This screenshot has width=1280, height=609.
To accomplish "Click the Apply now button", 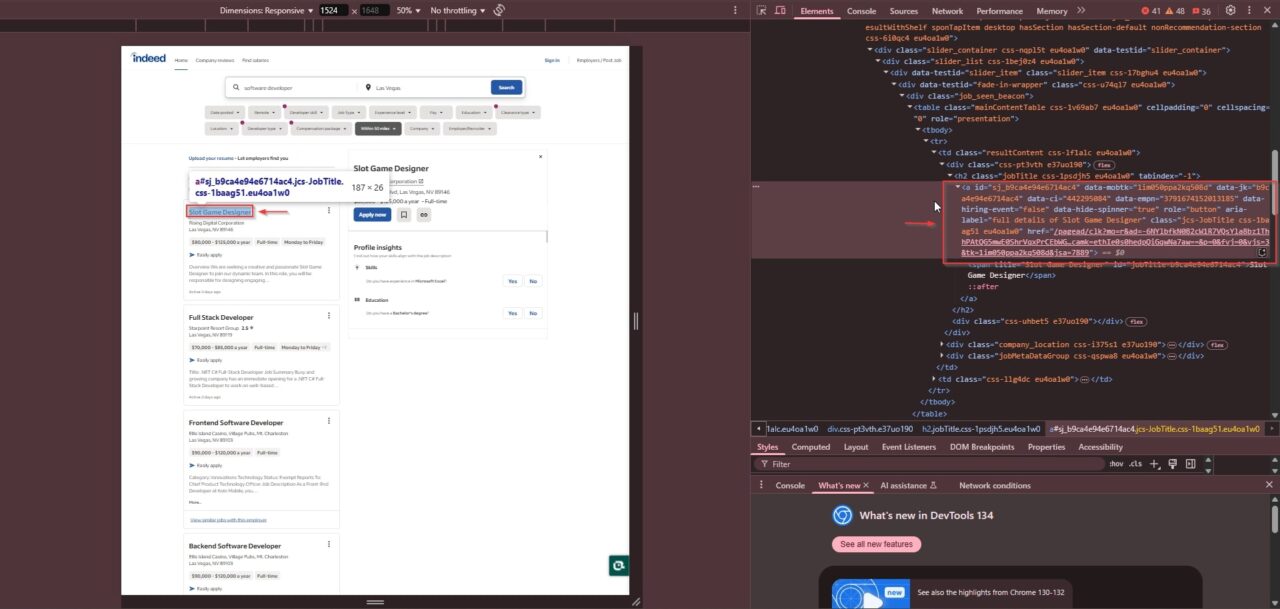I will (372, 214).
